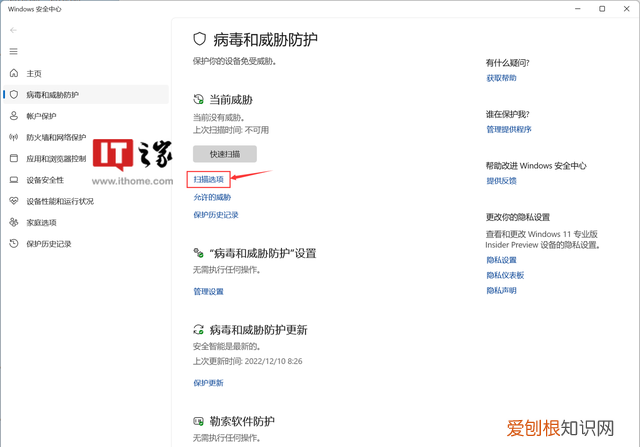This screenshot has height=447, width=640.
Task: Click the family icon for 家庭选项
Action: coord(14,222)
